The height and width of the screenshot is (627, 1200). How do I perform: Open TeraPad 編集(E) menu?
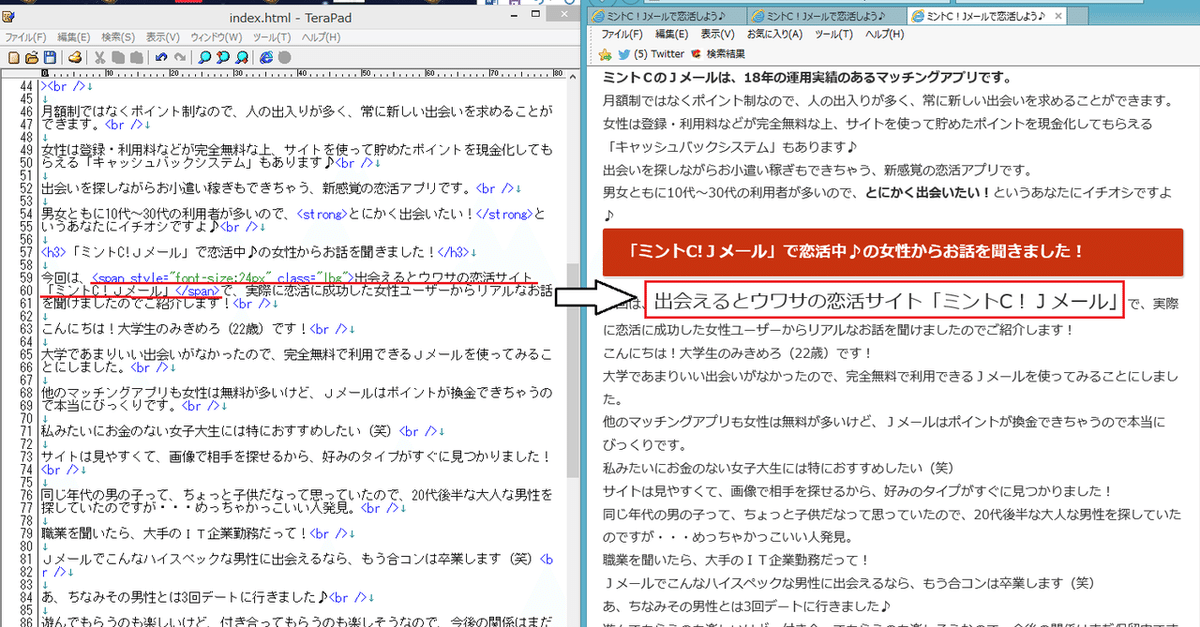click(74, 37)
